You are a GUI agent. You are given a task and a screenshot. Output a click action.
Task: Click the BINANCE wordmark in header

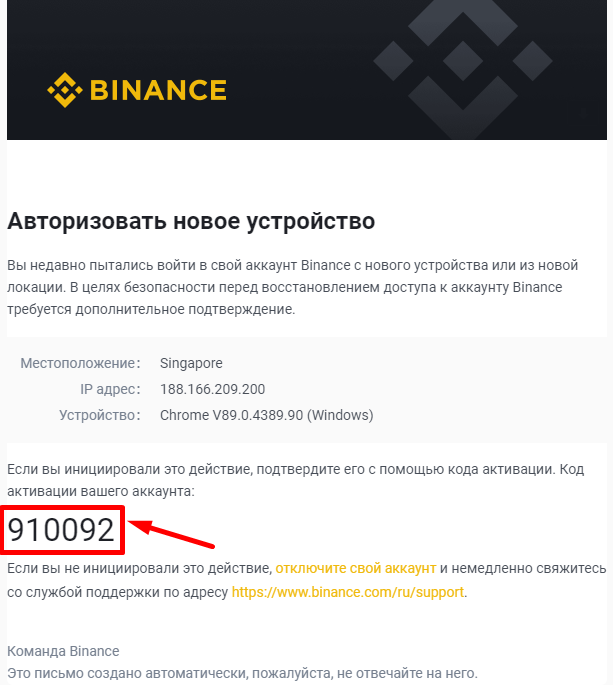tap(158, 90)
